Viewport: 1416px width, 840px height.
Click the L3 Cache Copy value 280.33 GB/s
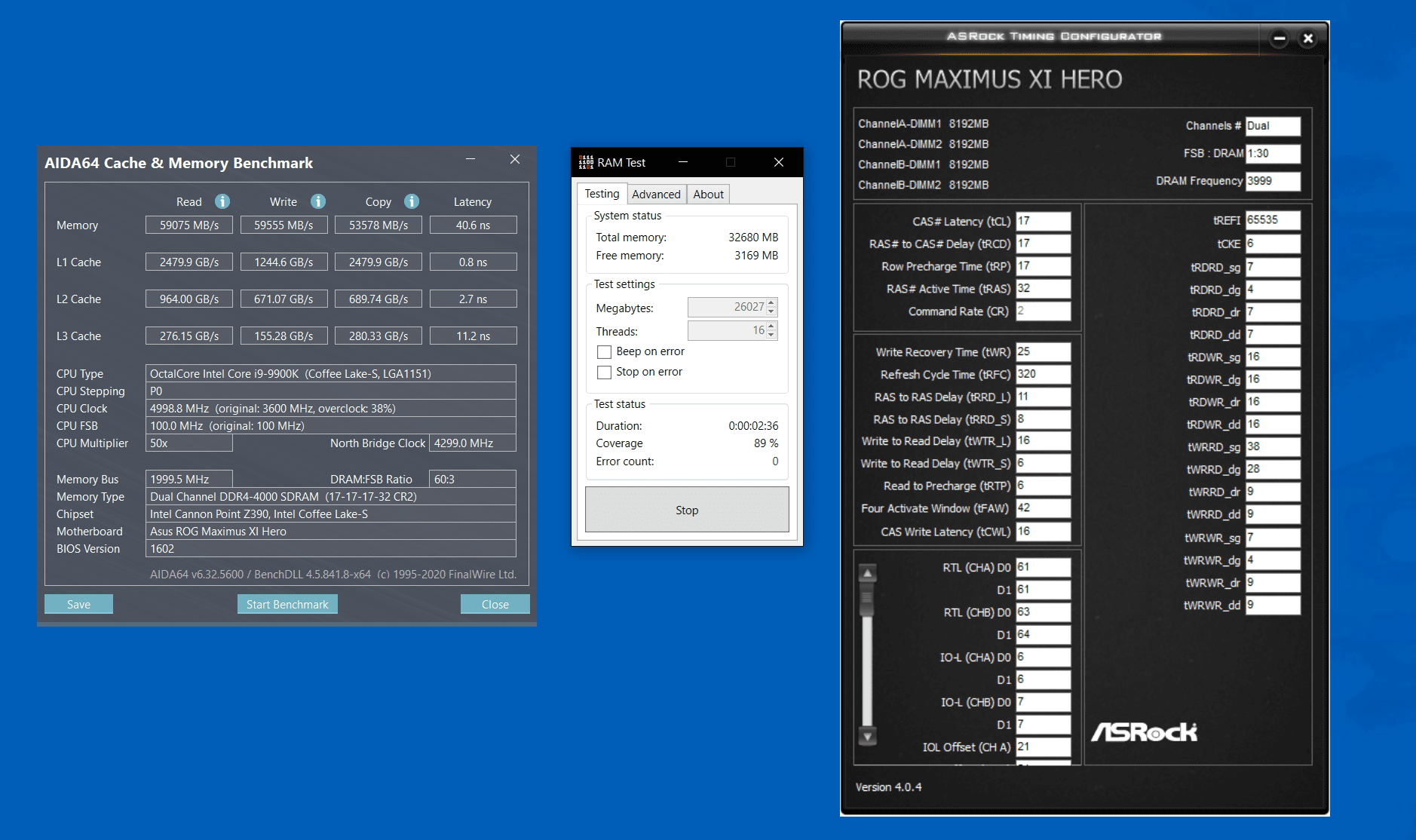pyautogui.click(x=379, y=336)
